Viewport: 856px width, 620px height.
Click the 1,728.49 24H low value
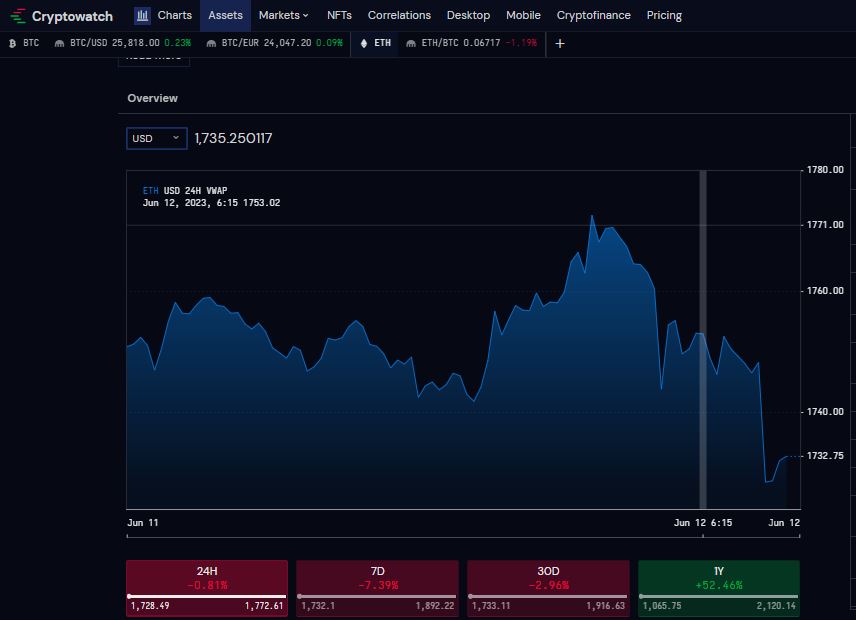pyautogui.click(x=150, y=606)
